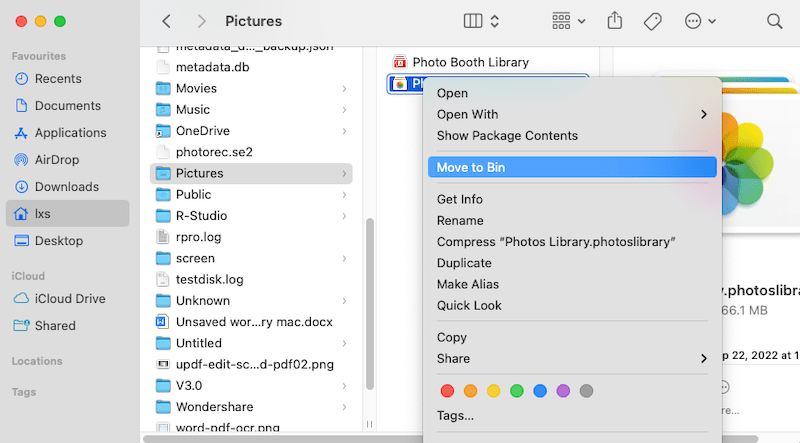The image size is (800, 443).
Task: Select the Wondershare folder
Action: pos(214,407)
